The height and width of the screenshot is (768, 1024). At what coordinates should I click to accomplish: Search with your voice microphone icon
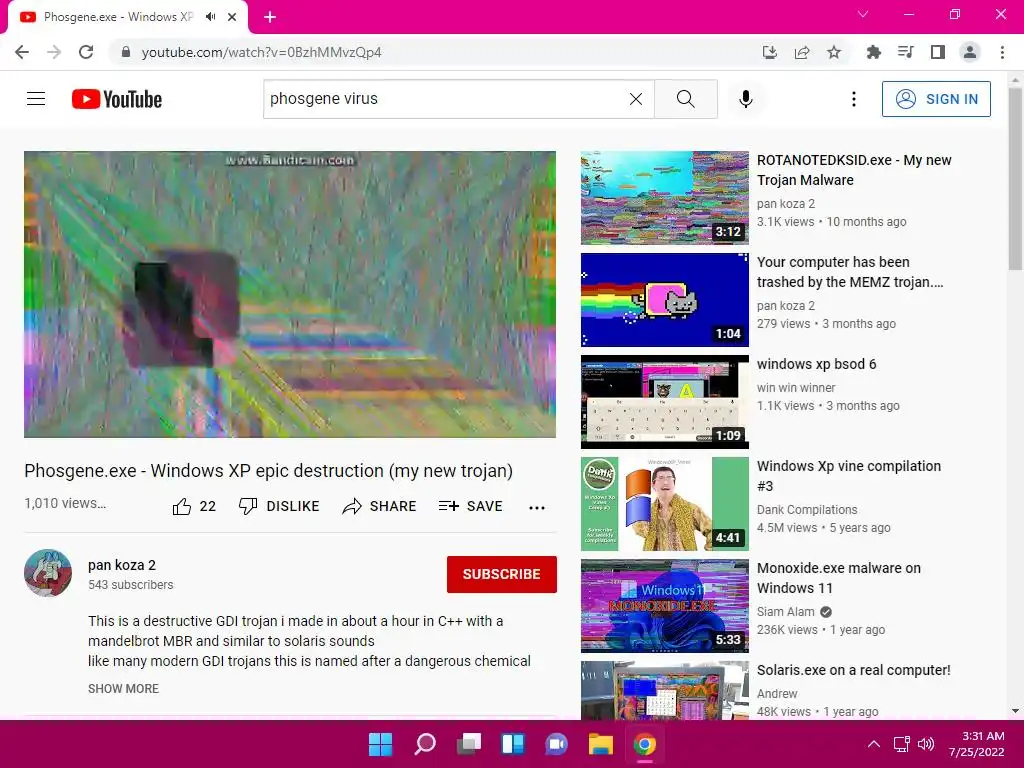745,99
